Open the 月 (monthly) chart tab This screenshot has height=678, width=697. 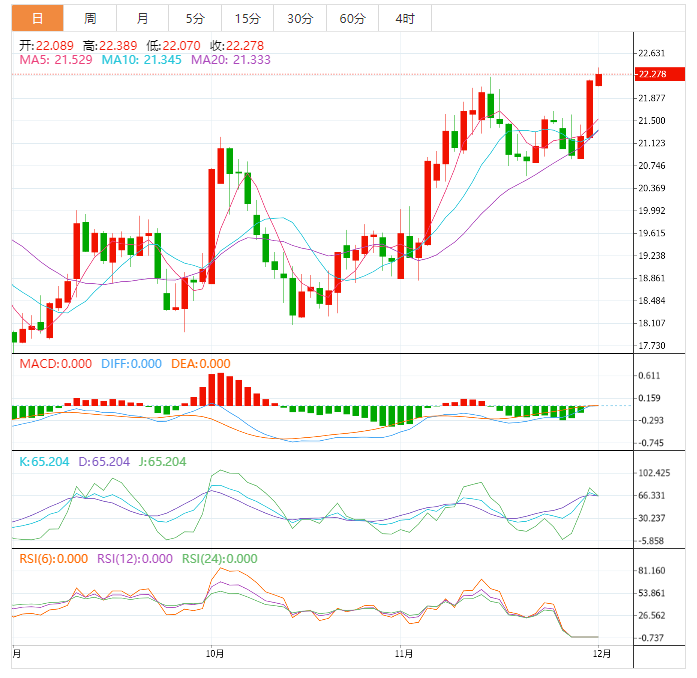click(143, 18)
